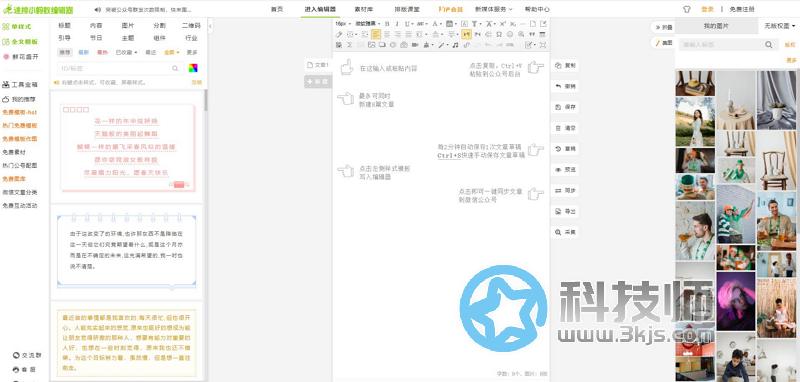Click the search-replace magnifier icon in toolbar
The width and height of the screenshot is (800, 382).
coord(520,34)
